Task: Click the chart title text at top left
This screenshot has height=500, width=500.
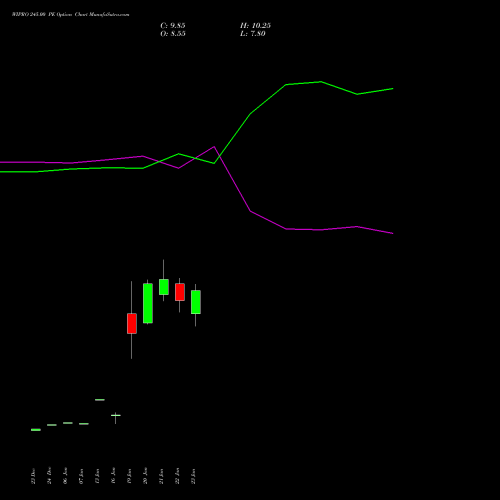Action: (70, 15)
